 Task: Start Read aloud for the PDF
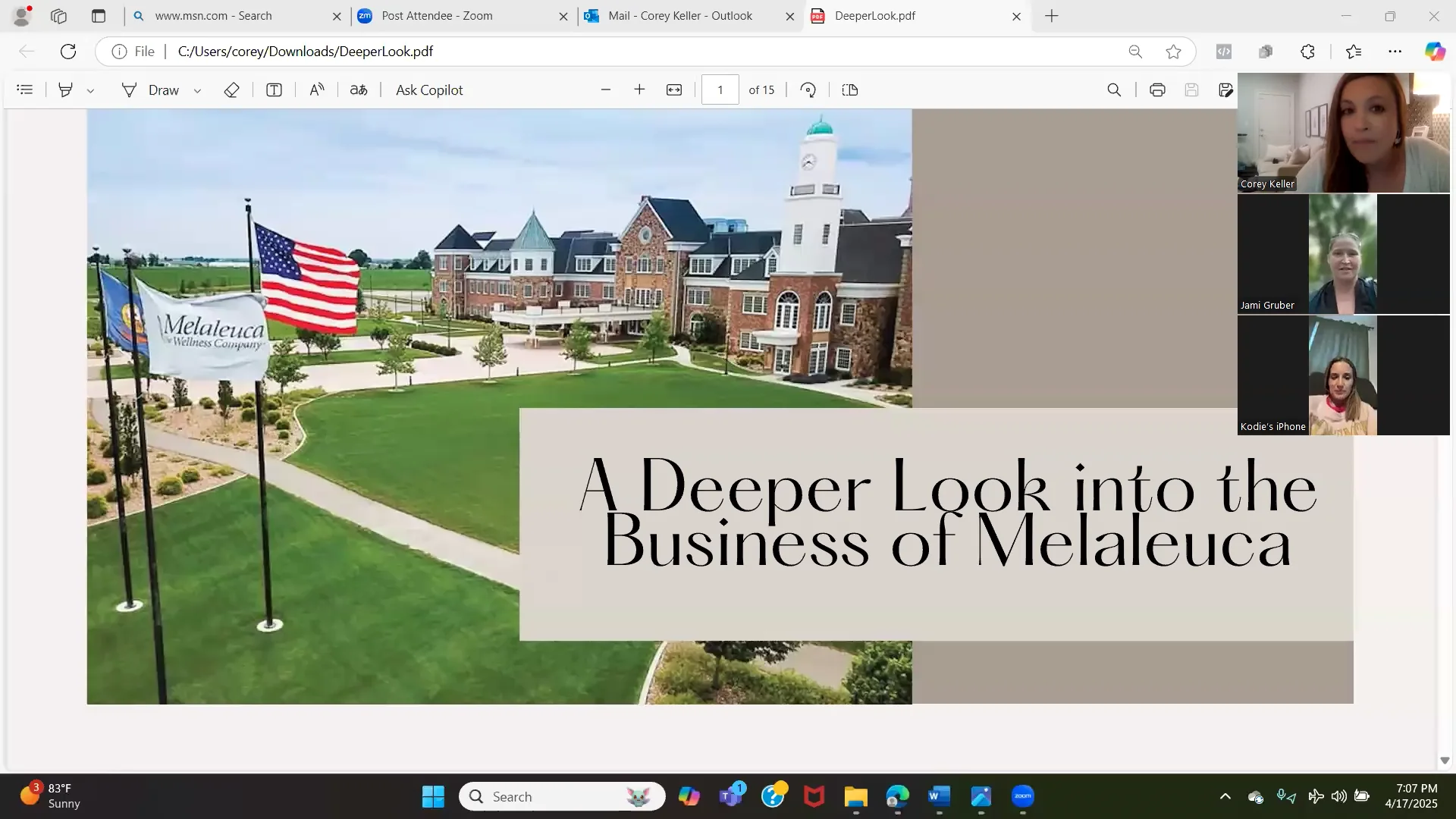click(317, 89)
